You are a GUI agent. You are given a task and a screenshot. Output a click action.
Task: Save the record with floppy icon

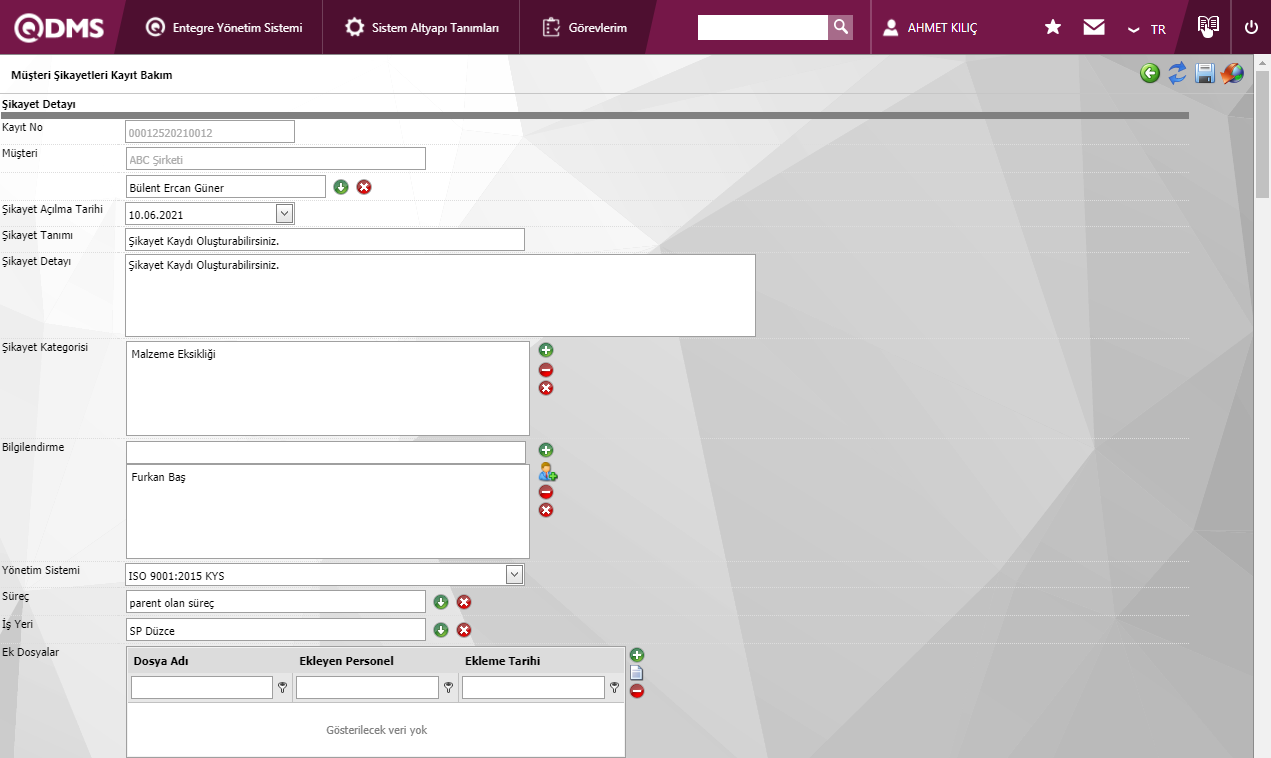pyautogui.click(x=1205, y=73)
